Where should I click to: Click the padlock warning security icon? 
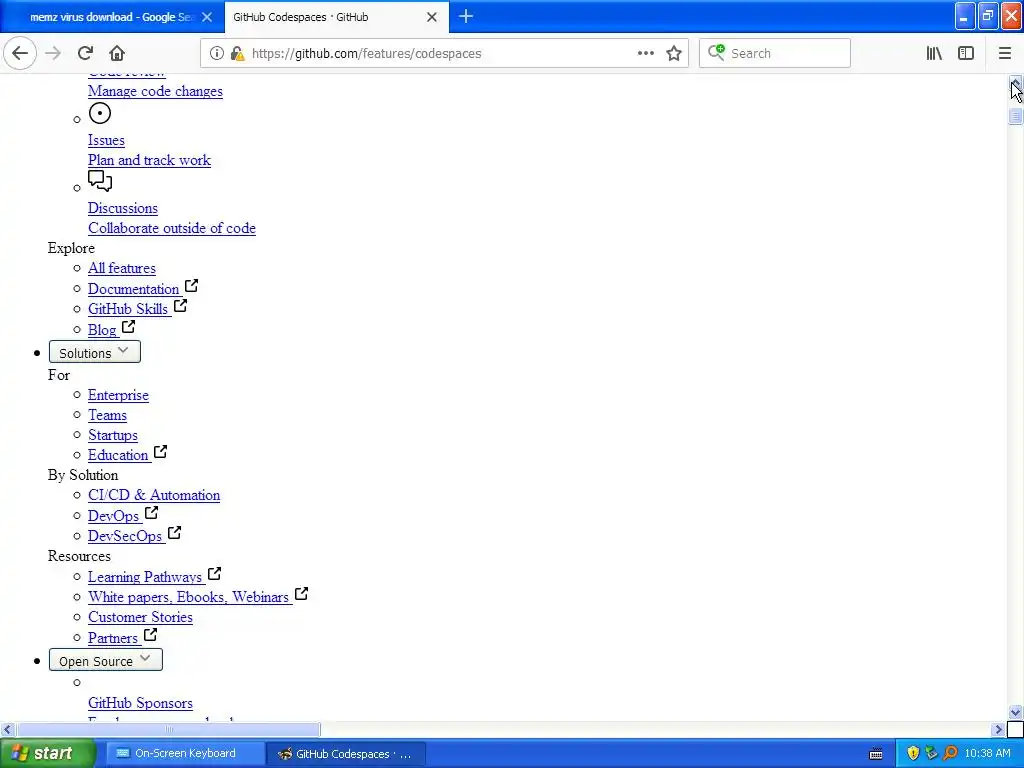[x=238, y=53]
